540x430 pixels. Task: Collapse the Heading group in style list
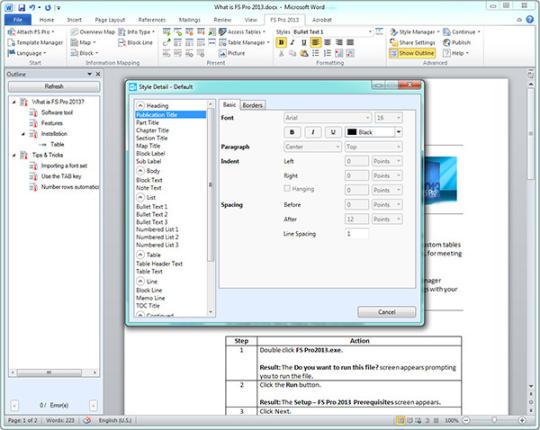point(141,106)
